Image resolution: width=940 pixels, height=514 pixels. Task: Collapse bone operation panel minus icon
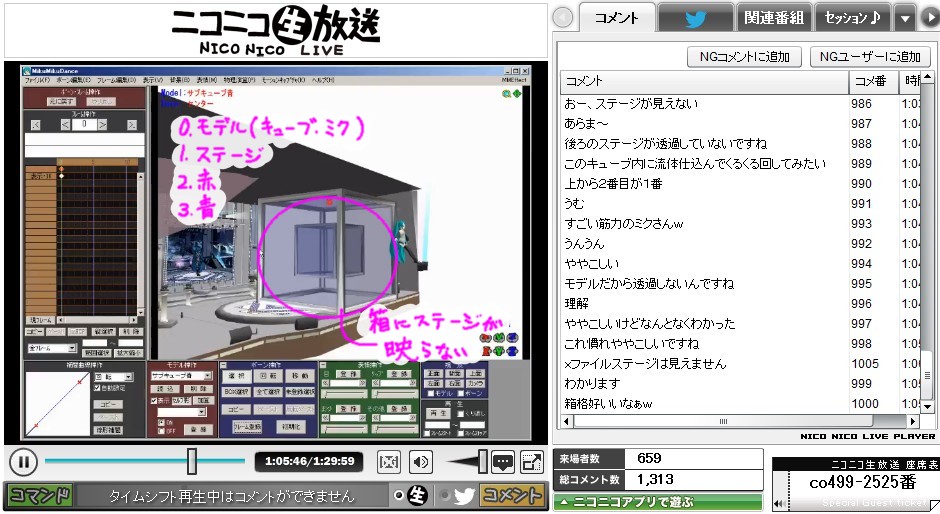point(224,365)
